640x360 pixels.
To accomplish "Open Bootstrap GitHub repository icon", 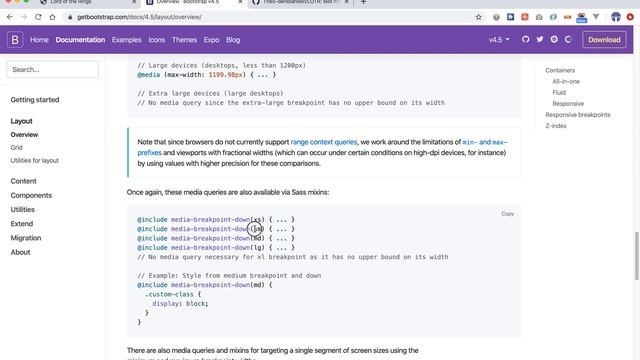I will (525, 39).
